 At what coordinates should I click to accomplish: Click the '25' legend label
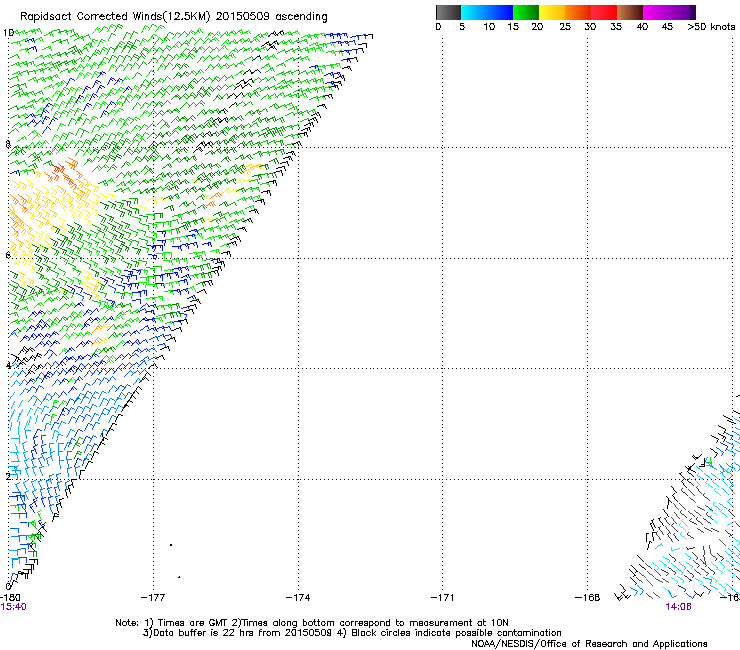[x=565, y=27]
